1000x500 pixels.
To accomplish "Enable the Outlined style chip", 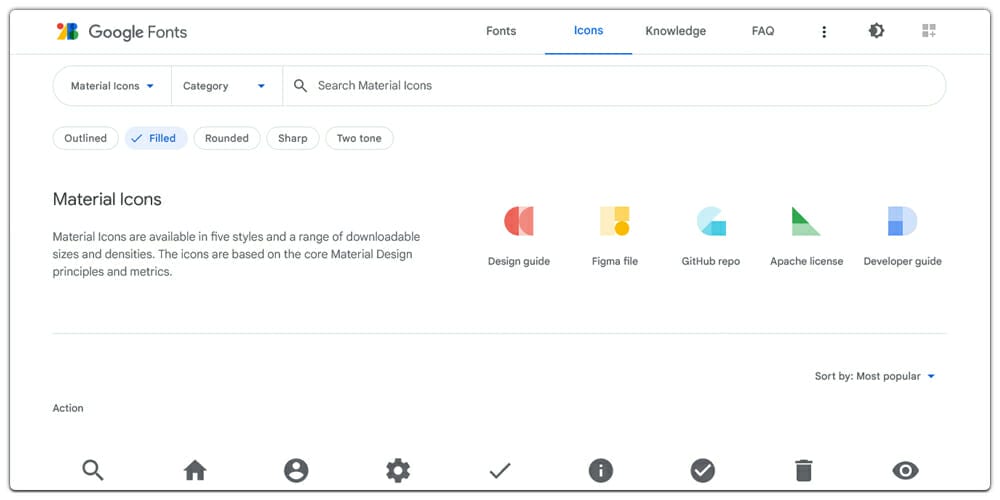I will (x=85, y=138).
